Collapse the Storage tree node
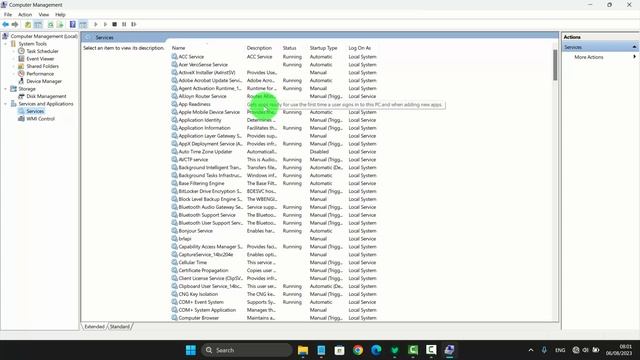This screenshot has height=360, width=640. 6,89
